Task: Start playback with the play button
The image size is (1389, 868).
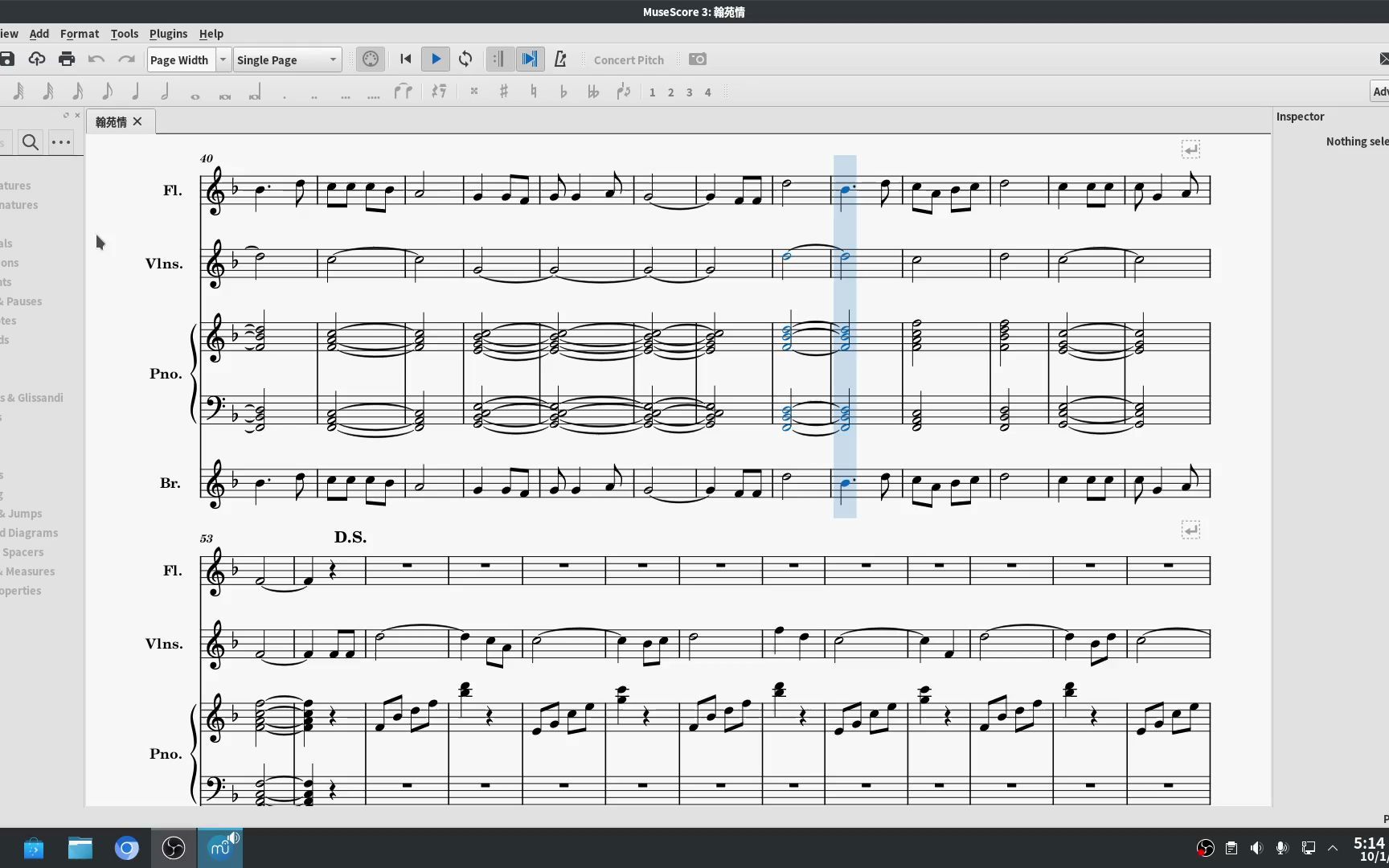Action: (x=436, y=59)
